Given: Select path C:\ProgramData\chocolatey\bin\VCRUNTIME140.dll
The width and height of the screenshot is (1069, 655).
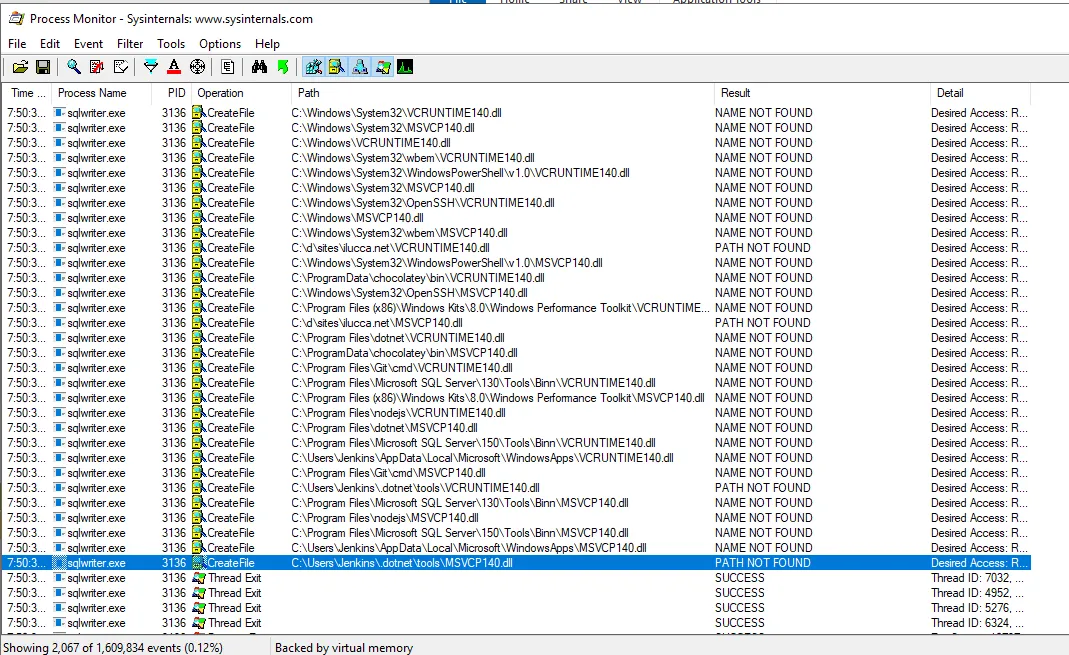Looking at the screenshot, I should 418,277.
